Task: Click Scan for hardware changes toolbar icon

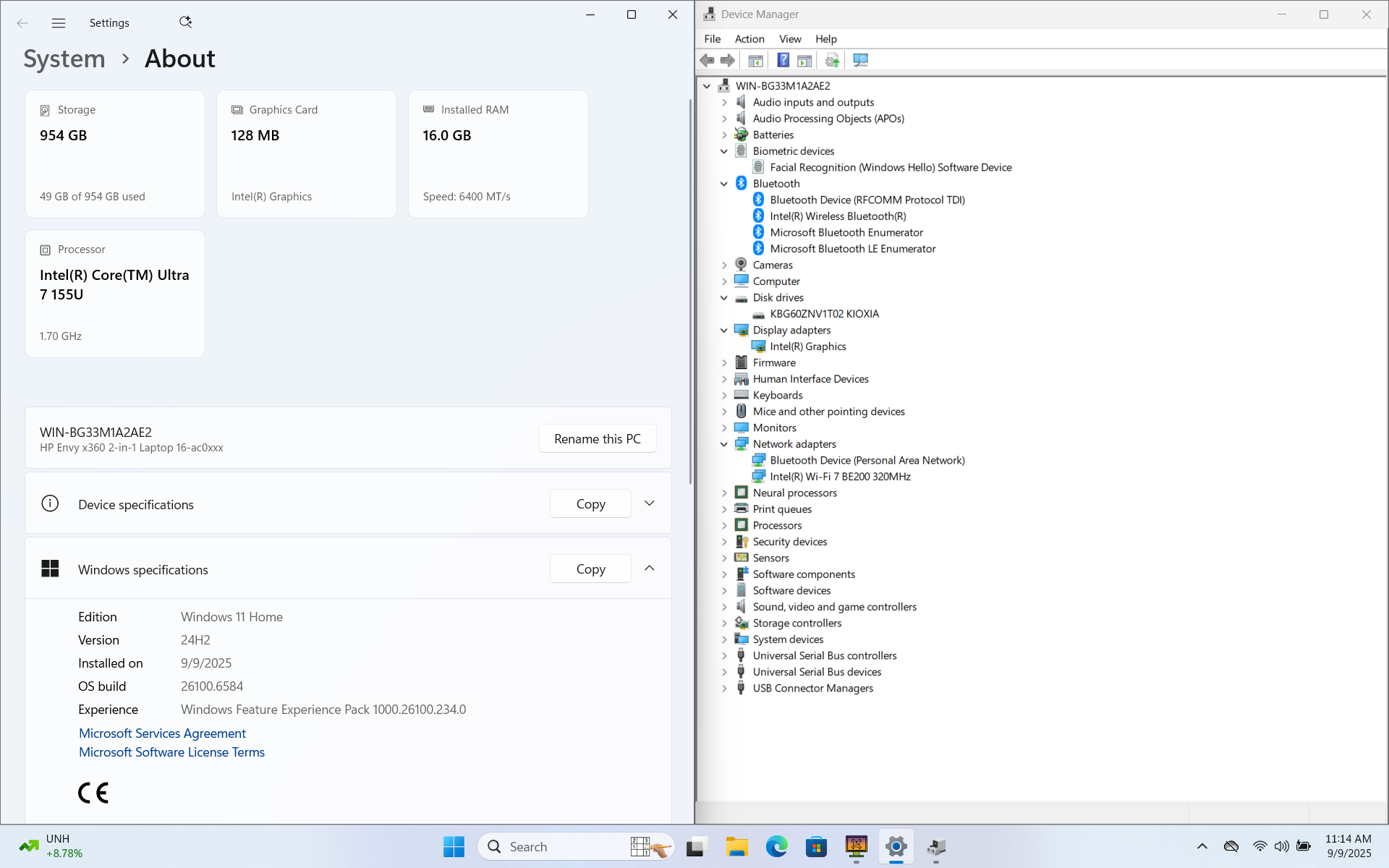Action: pos(860,61)
